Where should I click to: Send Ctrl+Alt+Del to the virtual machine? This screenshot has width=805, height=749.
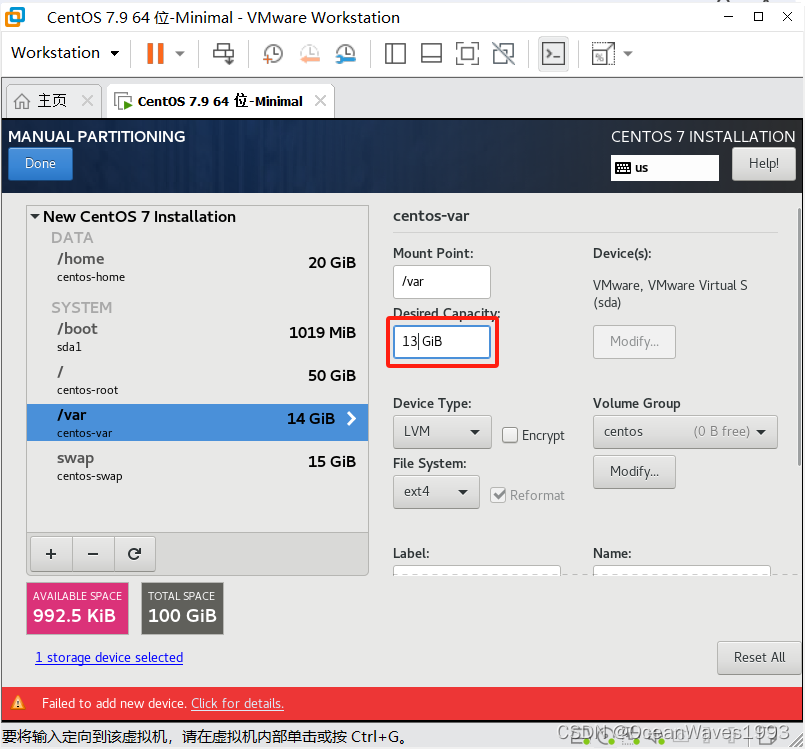pos(223,53)
